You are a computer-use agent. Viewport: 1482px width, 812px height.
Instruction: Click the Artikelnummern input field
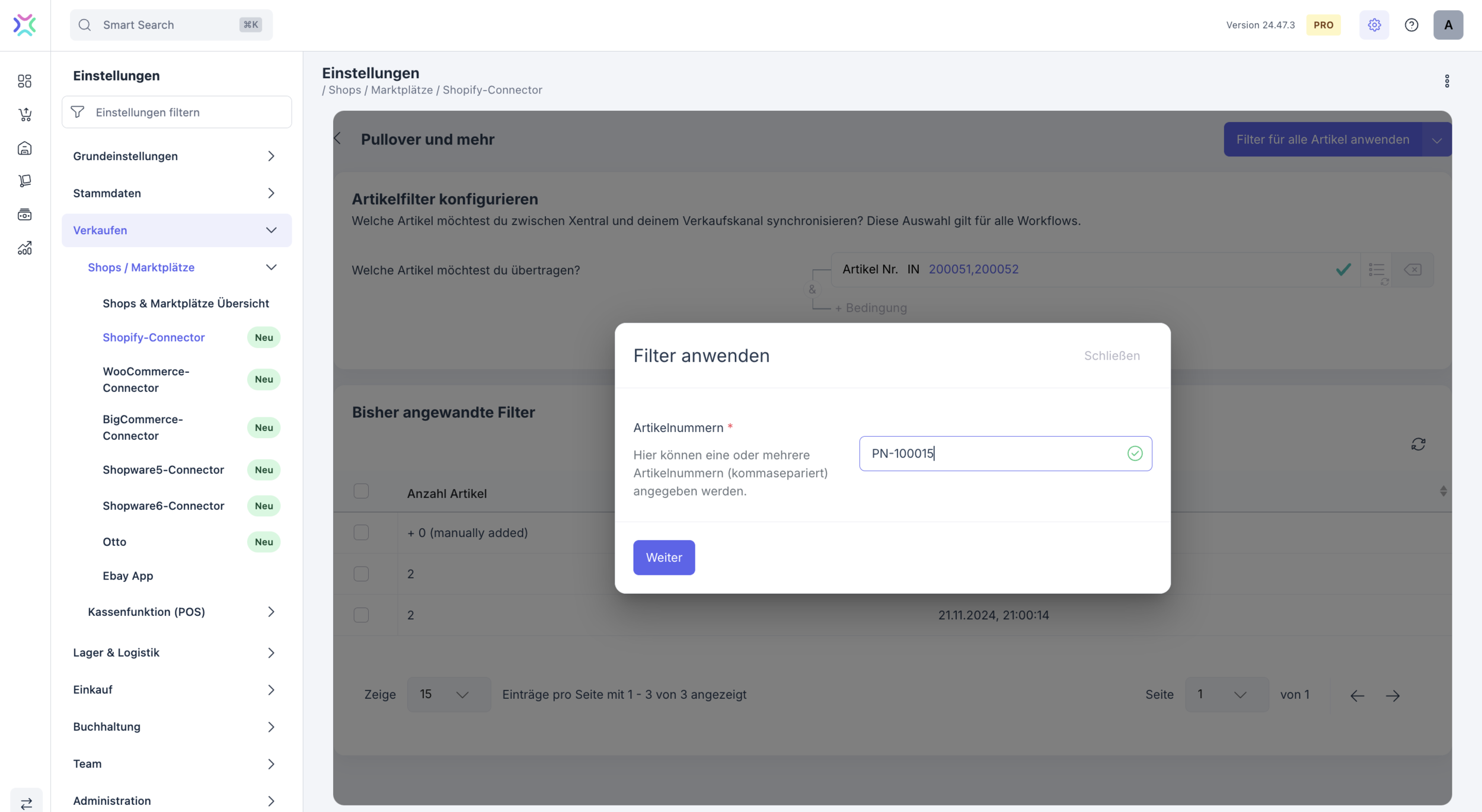[996, 454]
